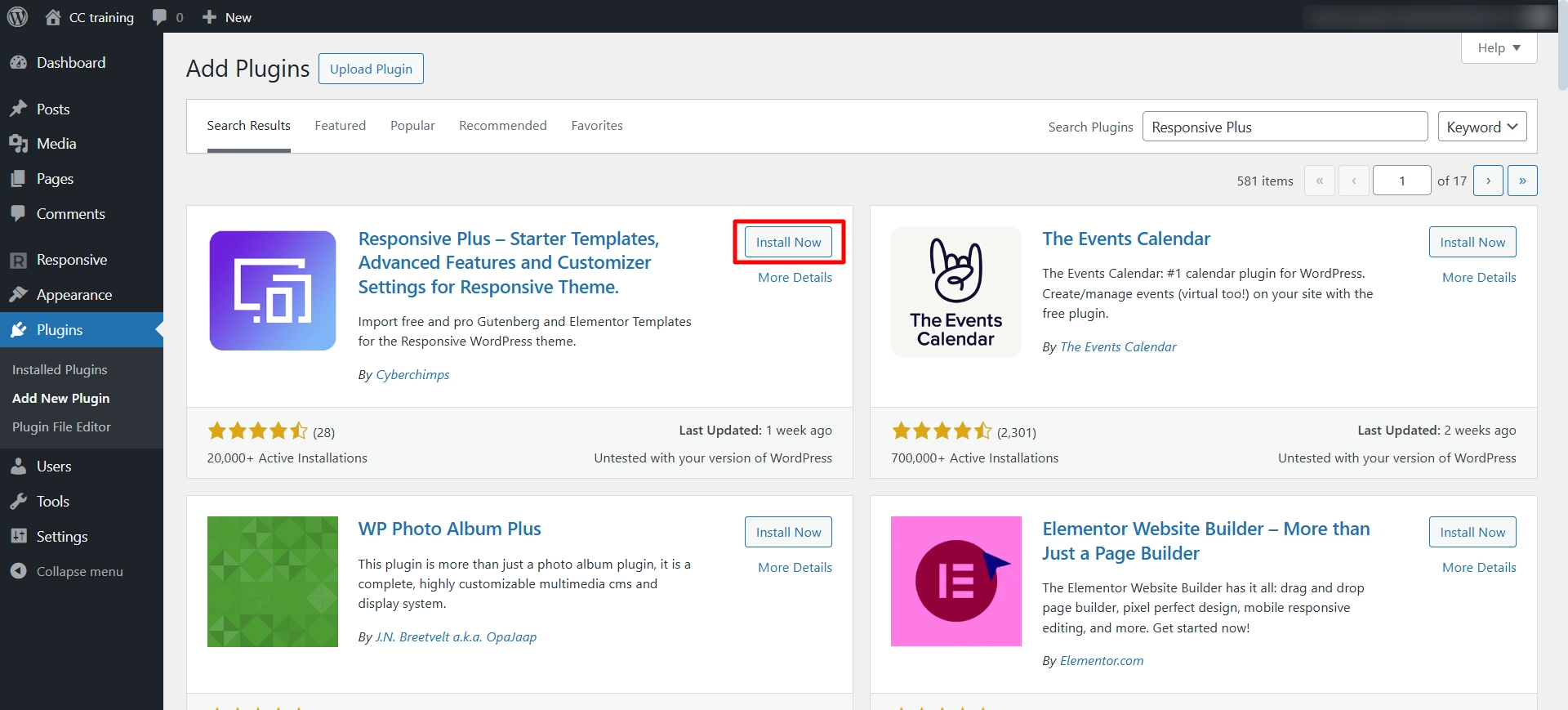Open the comments bubble icon in admin bar
Screen dimensions: 1568x710
(x=159, y=17)
